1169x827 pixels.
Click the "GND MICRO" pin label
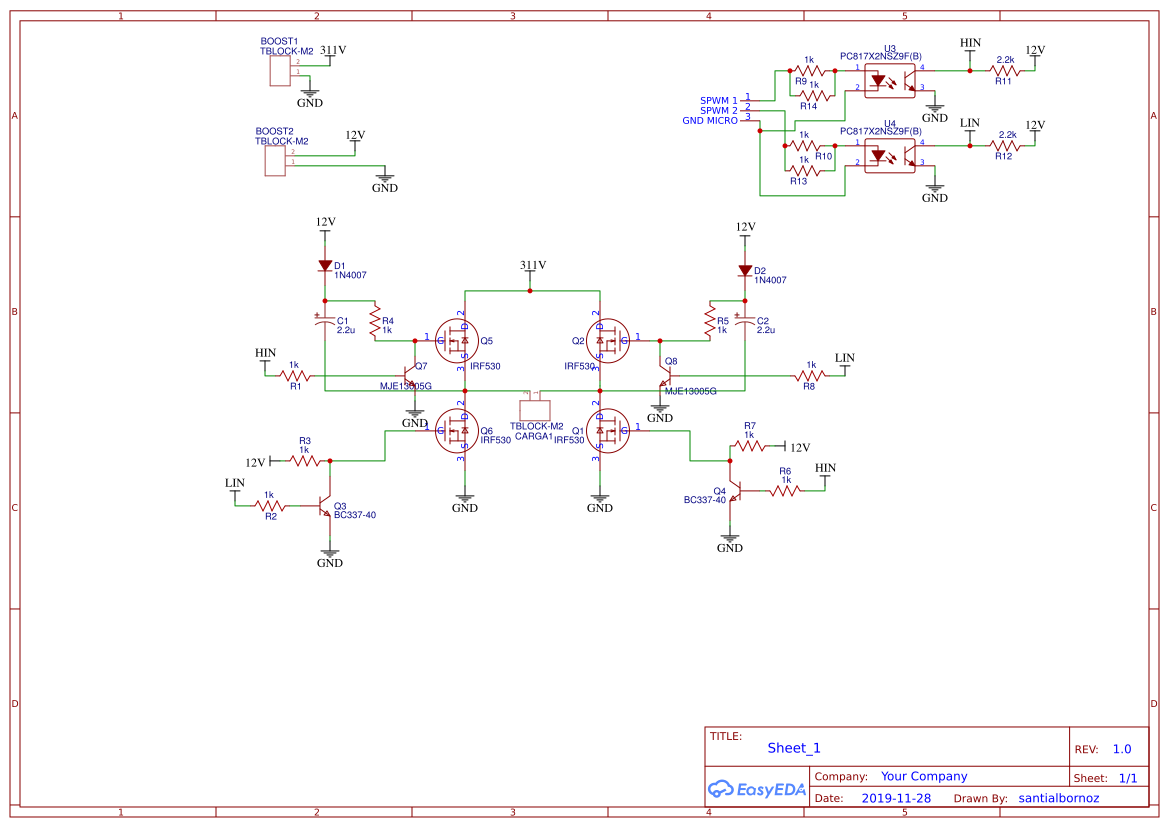pos(710,121)
